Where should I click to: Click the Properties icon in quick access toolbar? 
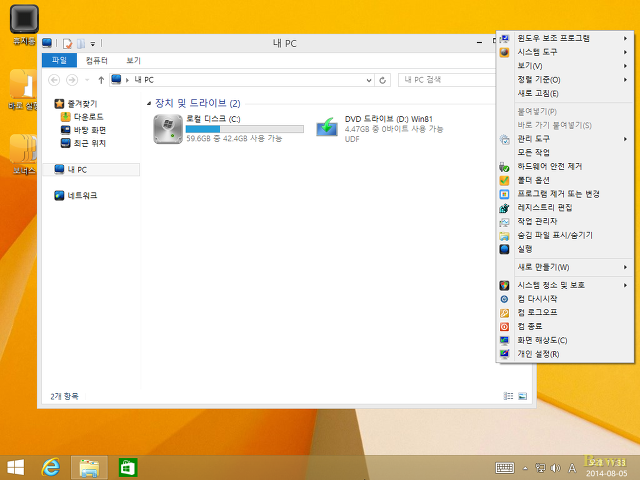(x=67, y=43)
